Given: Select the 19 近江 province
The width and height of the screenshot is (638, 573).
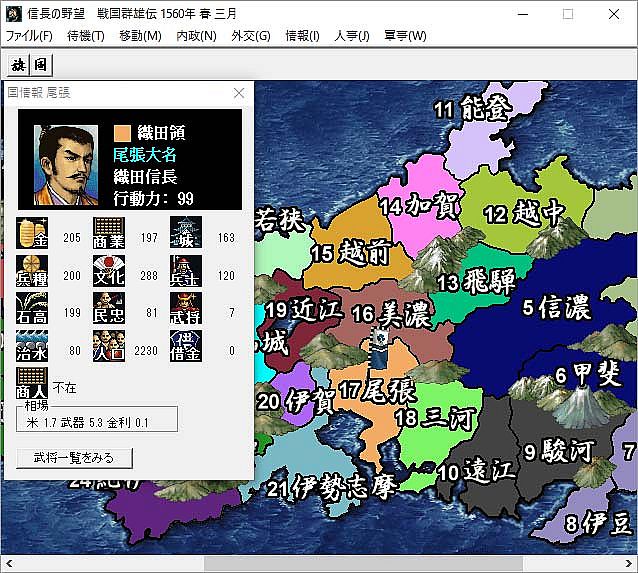Looking at the screenshot, I should [303, 309].
